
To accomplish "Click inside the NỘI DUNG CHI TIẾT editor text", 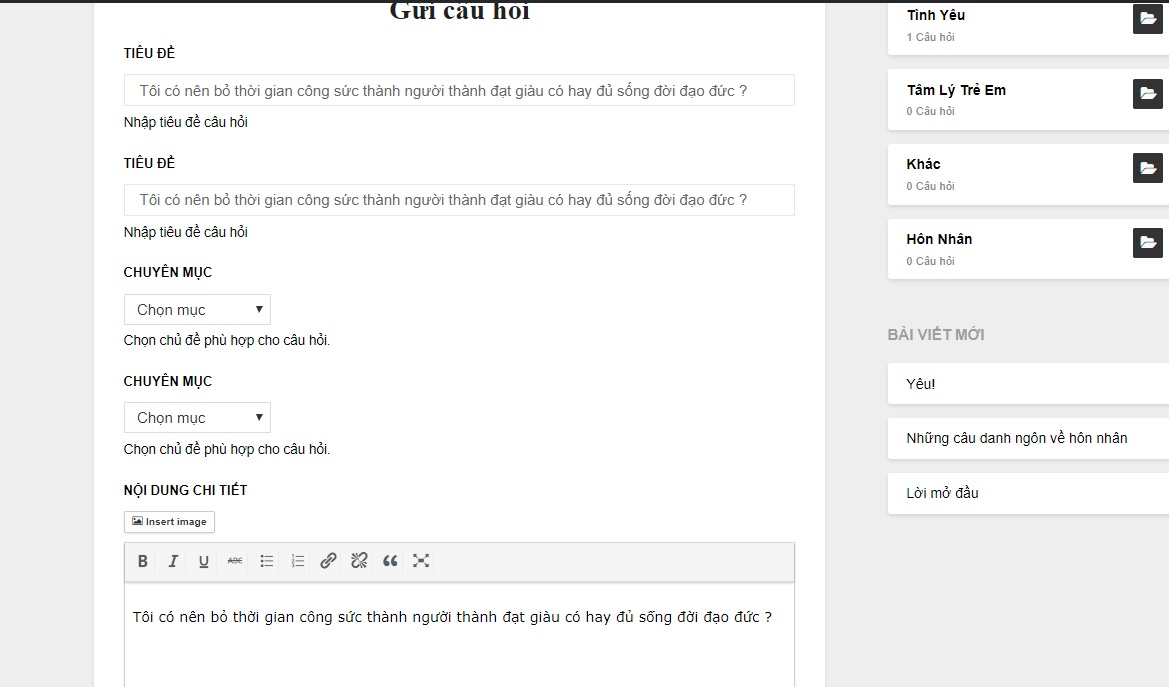I will 452,617.
